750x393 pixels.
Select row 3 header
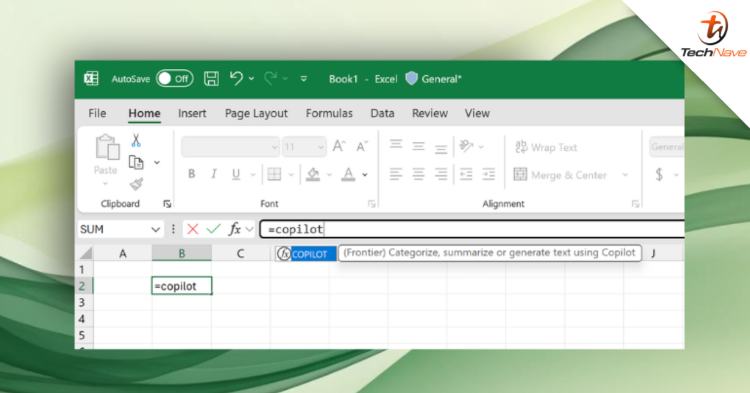click(x=82, y=302)
